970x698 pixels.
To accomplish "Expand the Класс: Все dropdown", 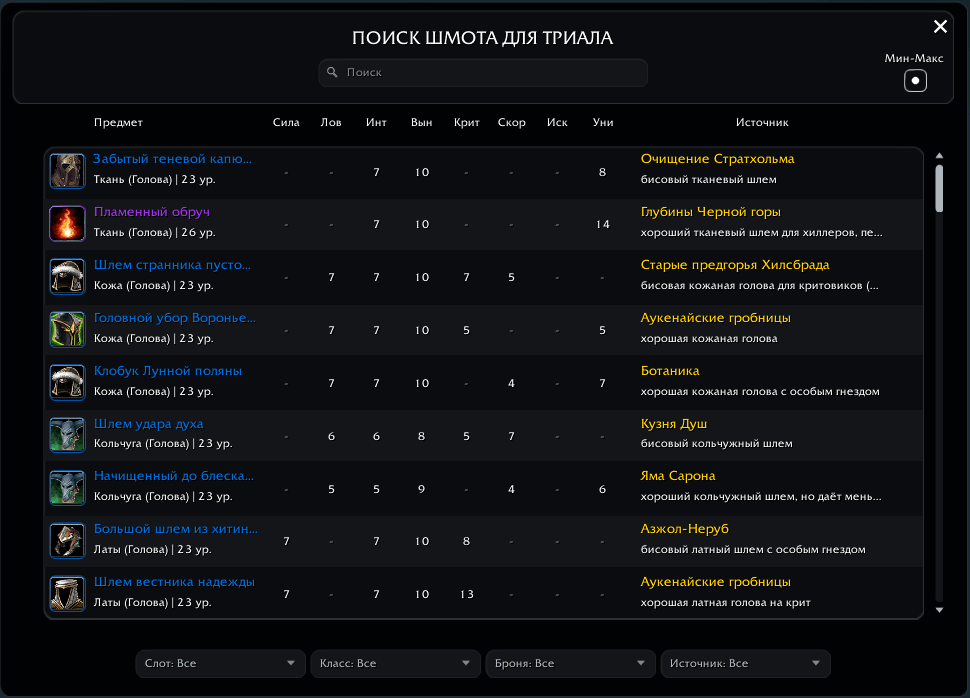I will pyautogui.click(x=395, y=663).
